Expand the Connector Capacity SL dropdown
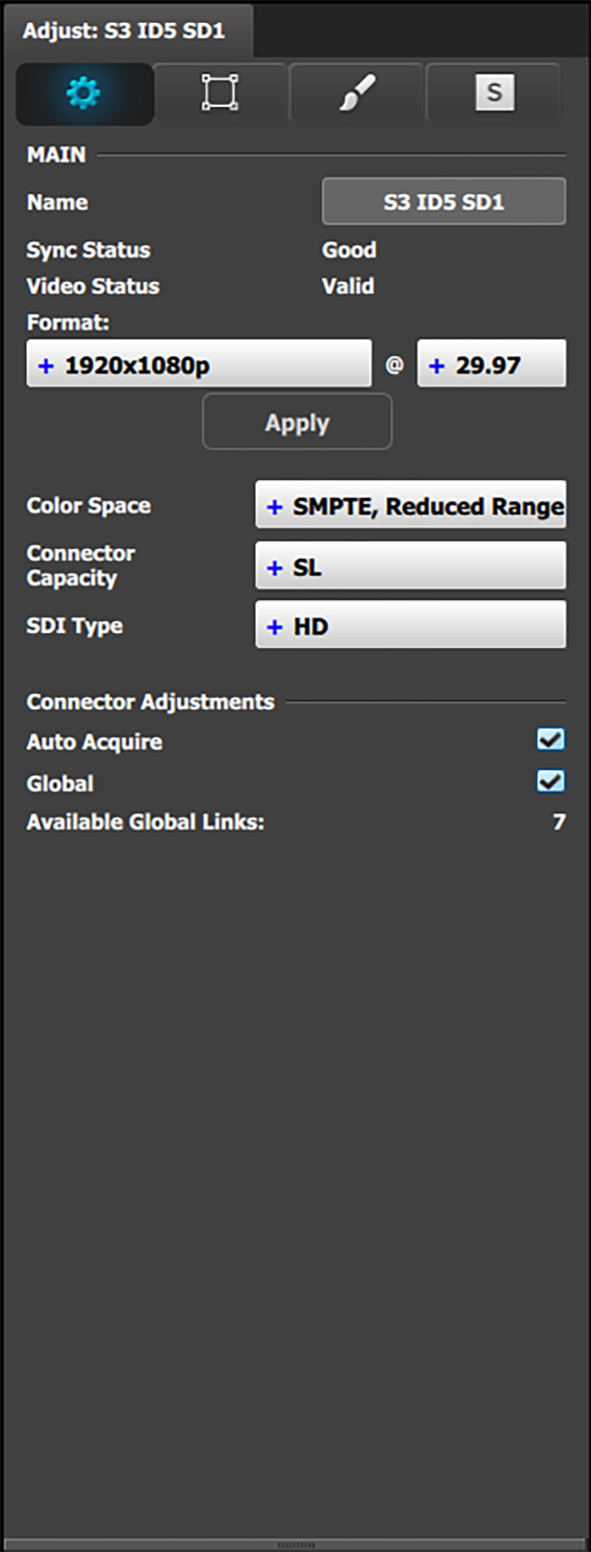Image resolution: width=591 pixels, height=1552 pixels. (411, 566)
